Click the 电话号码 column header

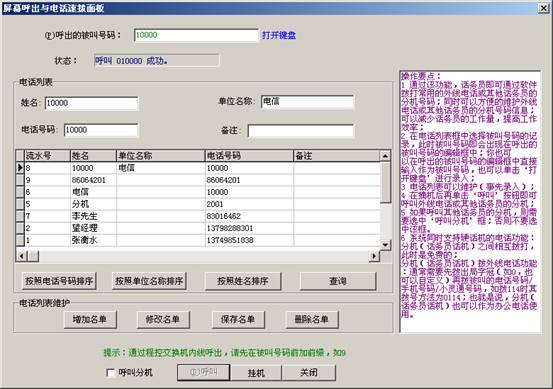[249, 156]
